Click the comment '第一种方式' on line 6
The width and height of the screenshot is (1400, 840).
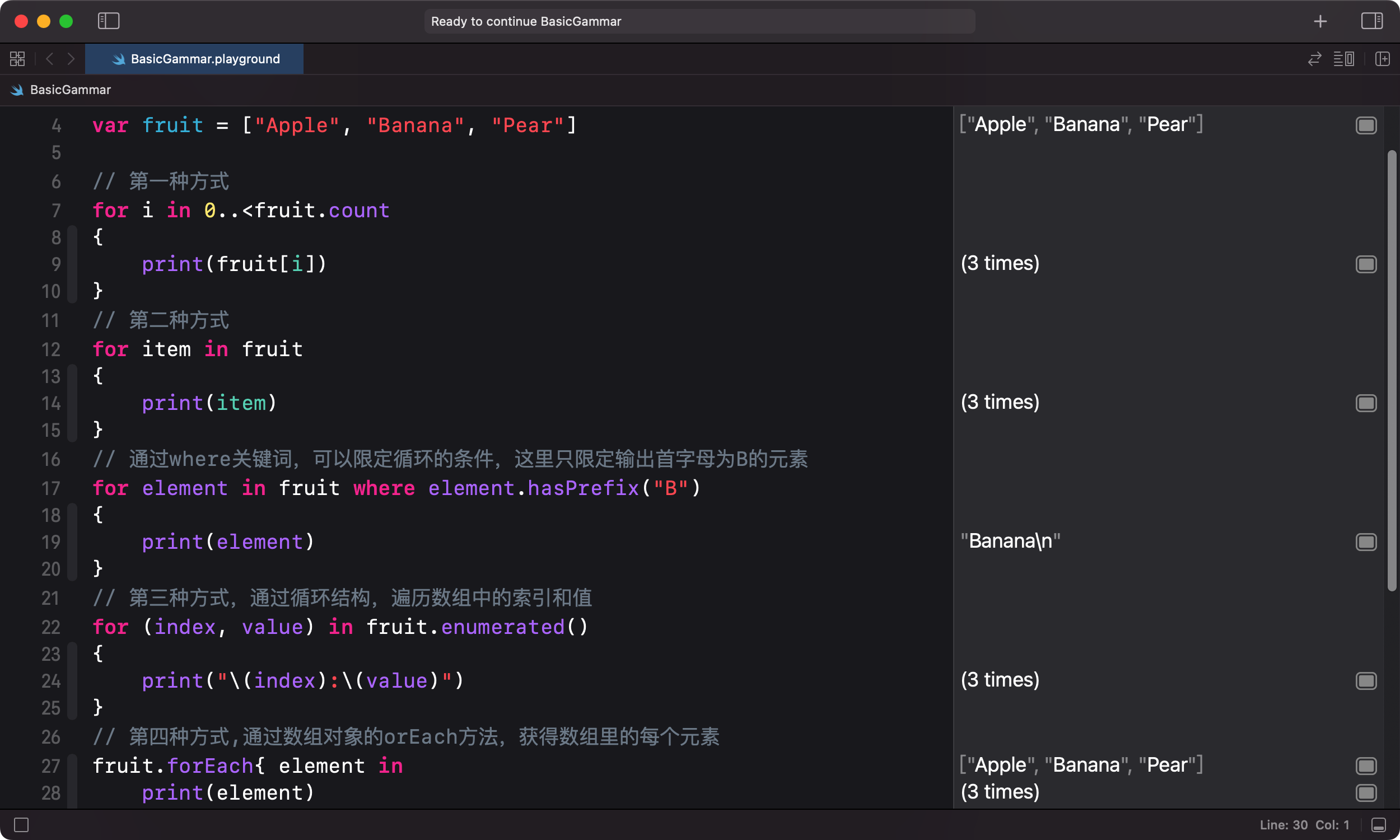pyautogui.click(x=179, y=181)
